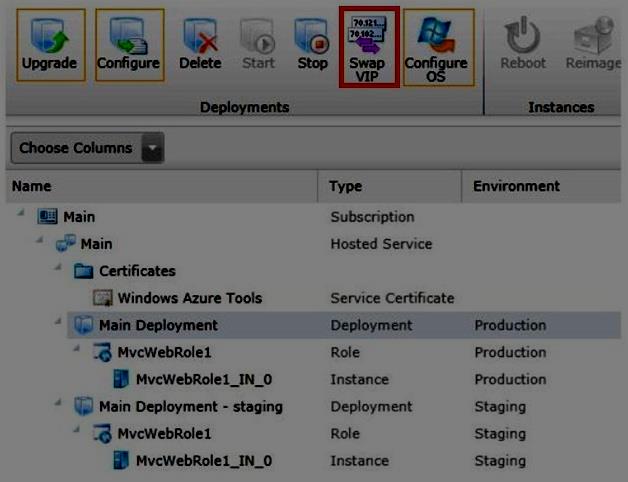Select the Main hosted service row

[x=314, y=244]
